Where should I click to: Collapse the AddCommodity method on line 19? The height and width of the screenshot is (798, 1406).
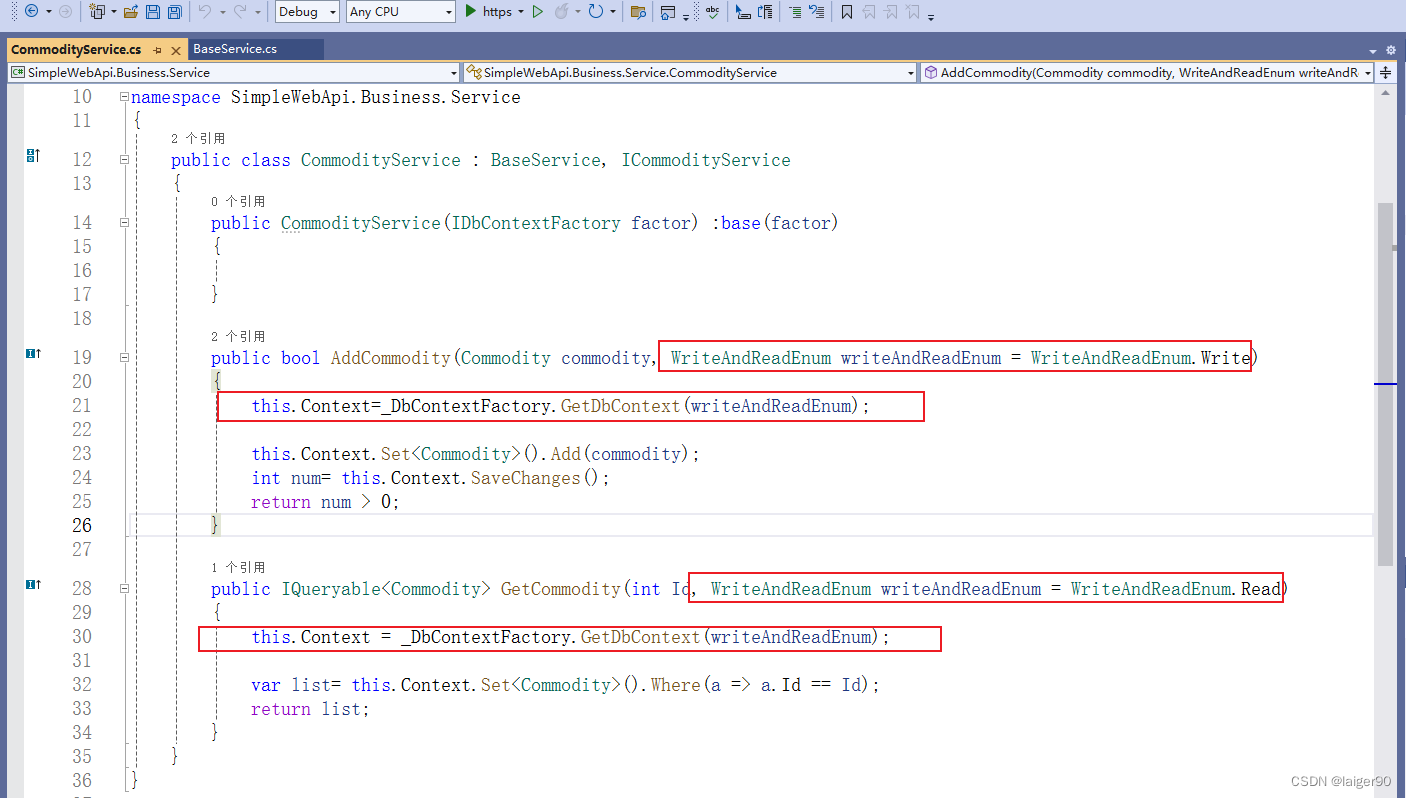click(x=123, y=357)
